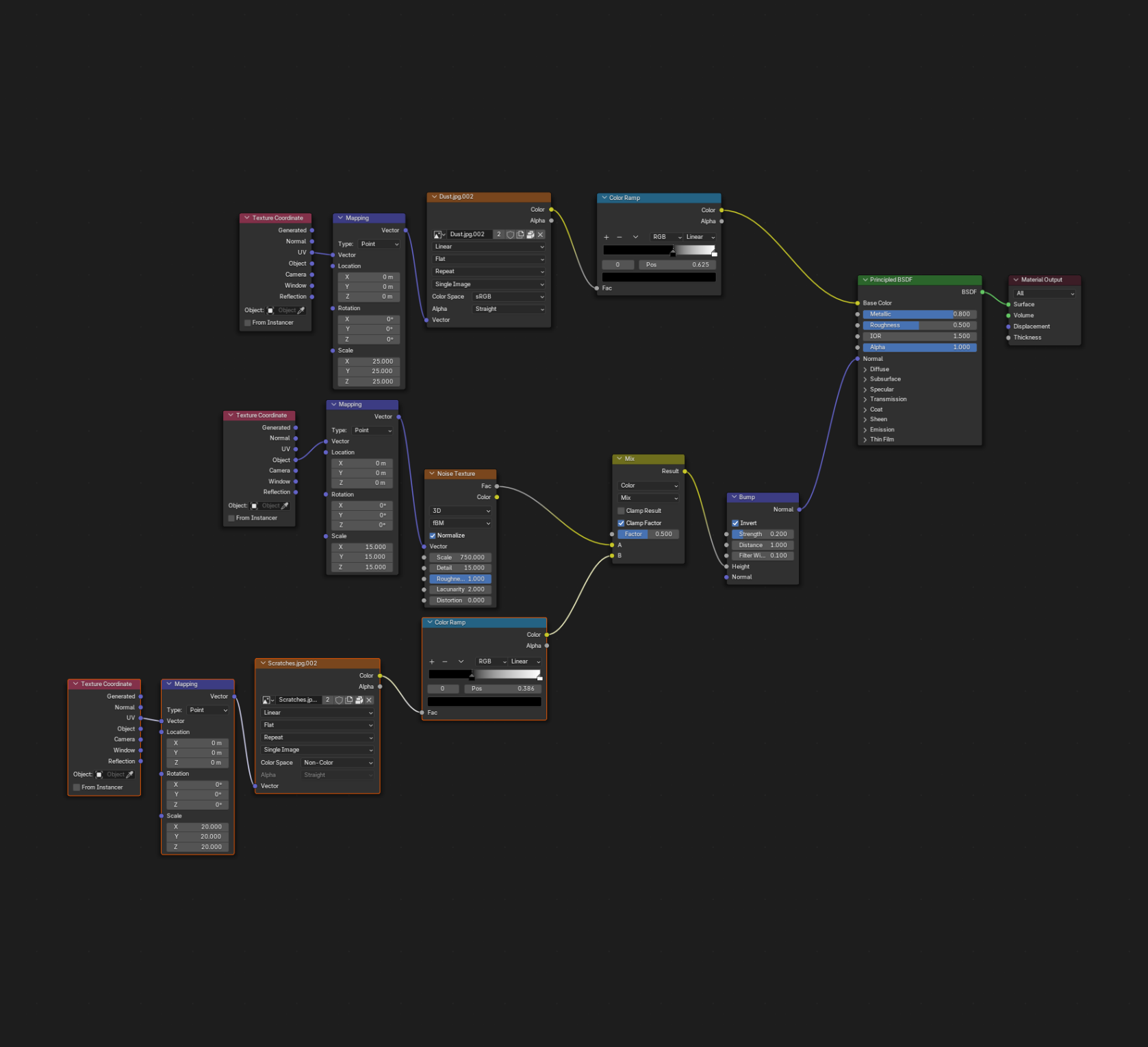The height and width of the screenshot is (1047, 1148).
Task: Click black color swatch in Color Ramp Pos 0.625
Action: [x=659, y=277]
